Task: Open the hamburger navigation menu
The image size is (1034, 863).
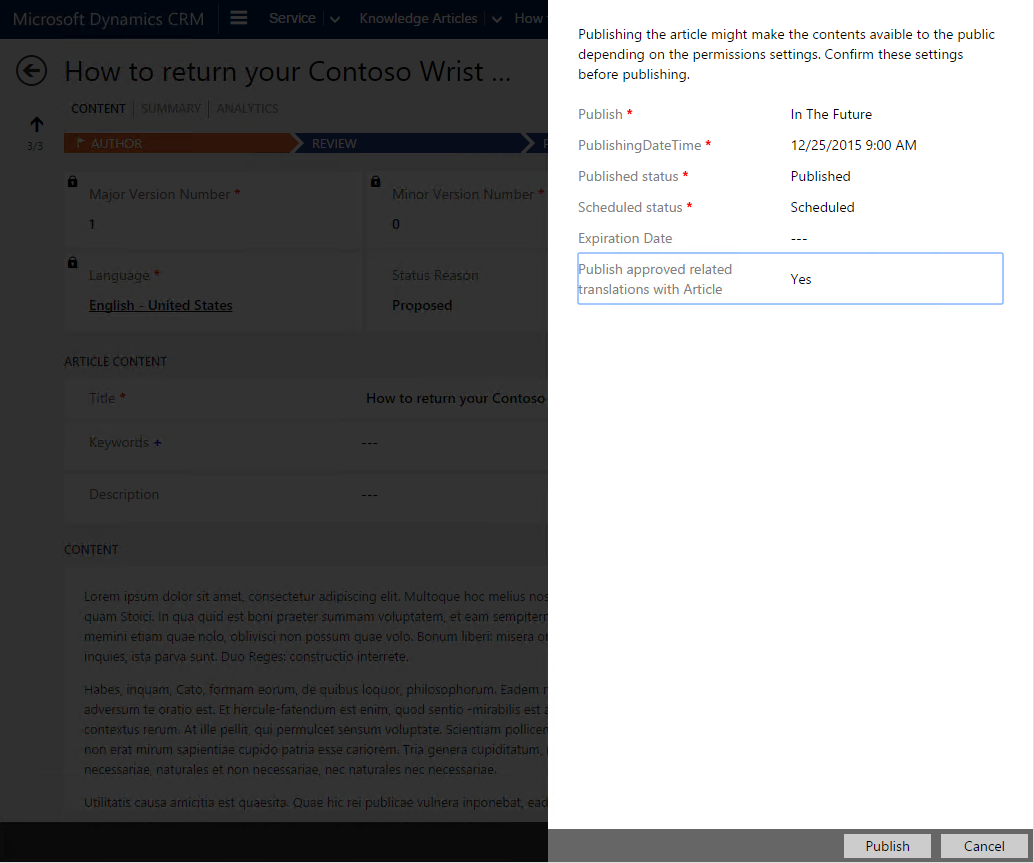Action: point(238,18)
